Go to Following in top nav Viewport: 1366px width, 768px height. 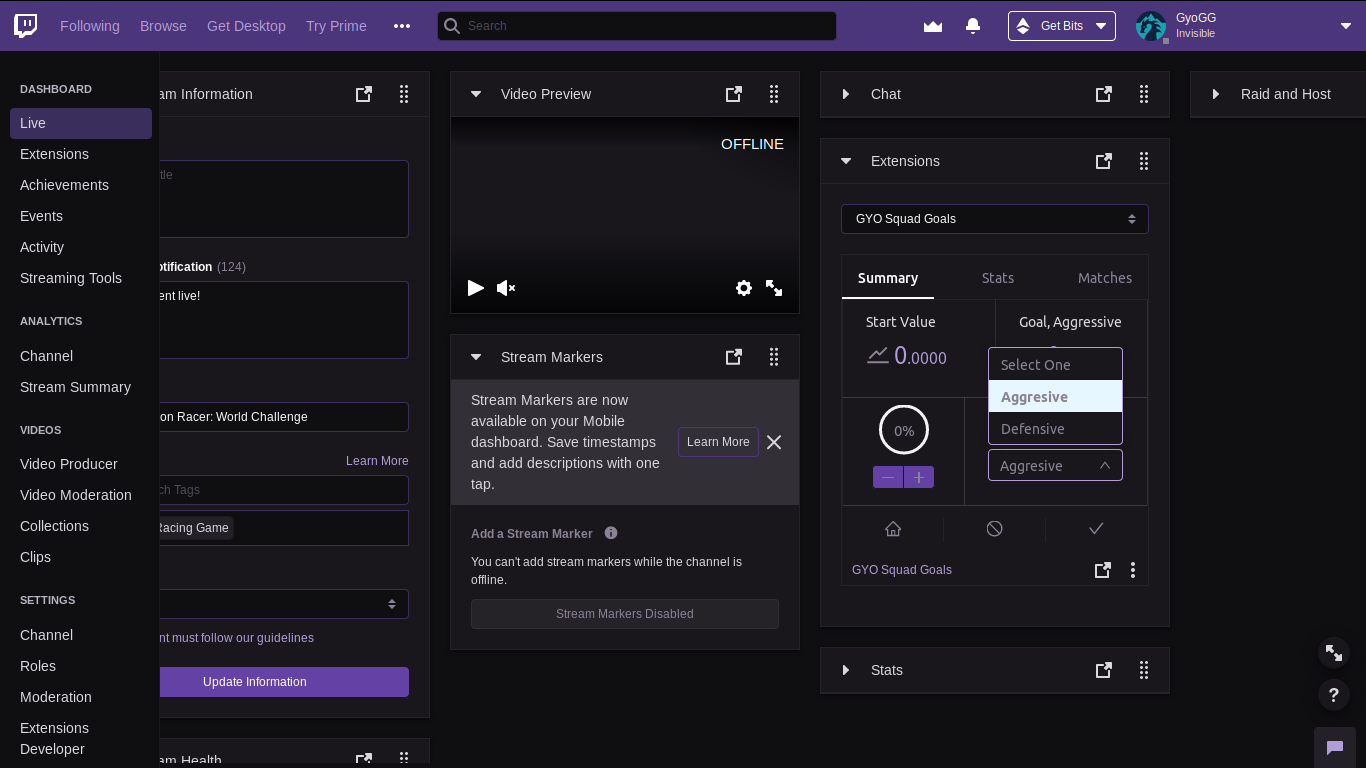pos(89,26)
